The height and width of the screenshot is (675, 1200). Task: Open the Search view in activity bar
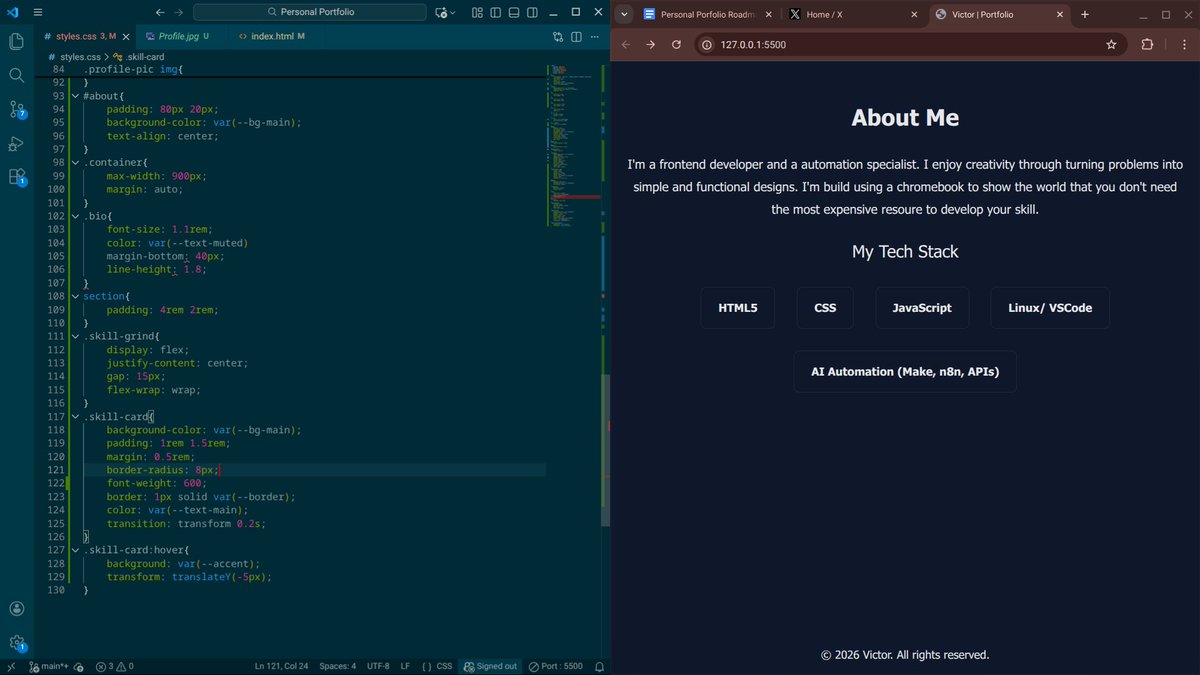click(16, 75)
